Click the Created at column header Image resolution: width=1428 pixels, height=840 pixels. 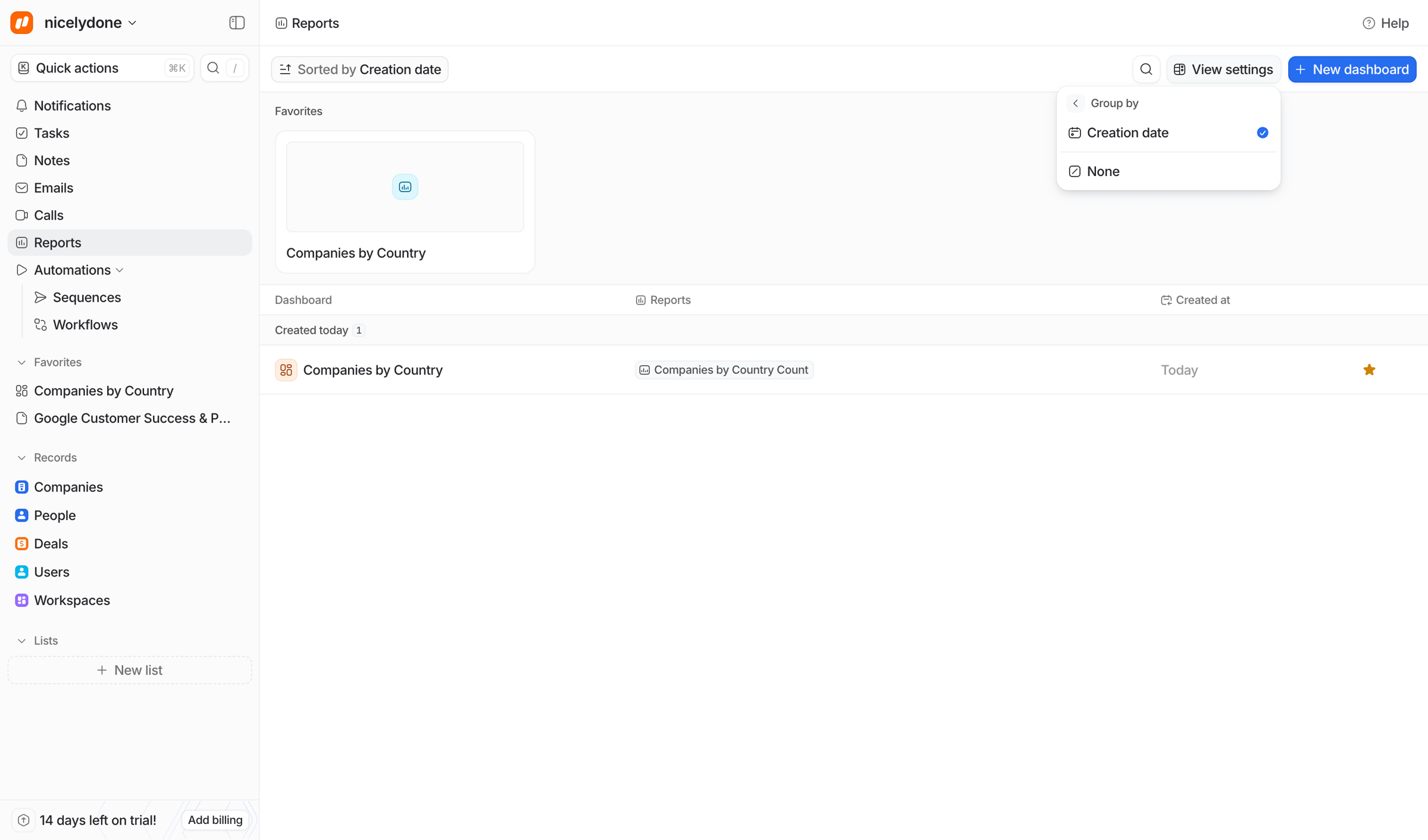1195,300
